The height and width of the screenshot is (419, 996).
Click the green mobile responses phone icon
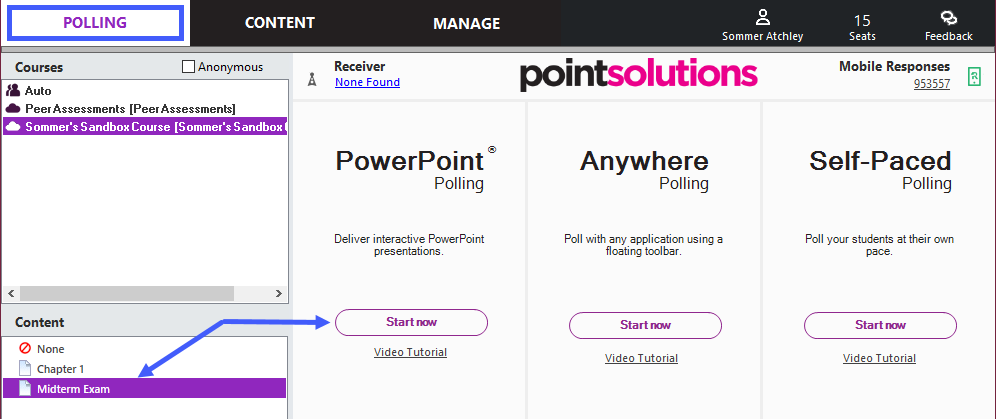pyautogui.click(x=974, y=76)
